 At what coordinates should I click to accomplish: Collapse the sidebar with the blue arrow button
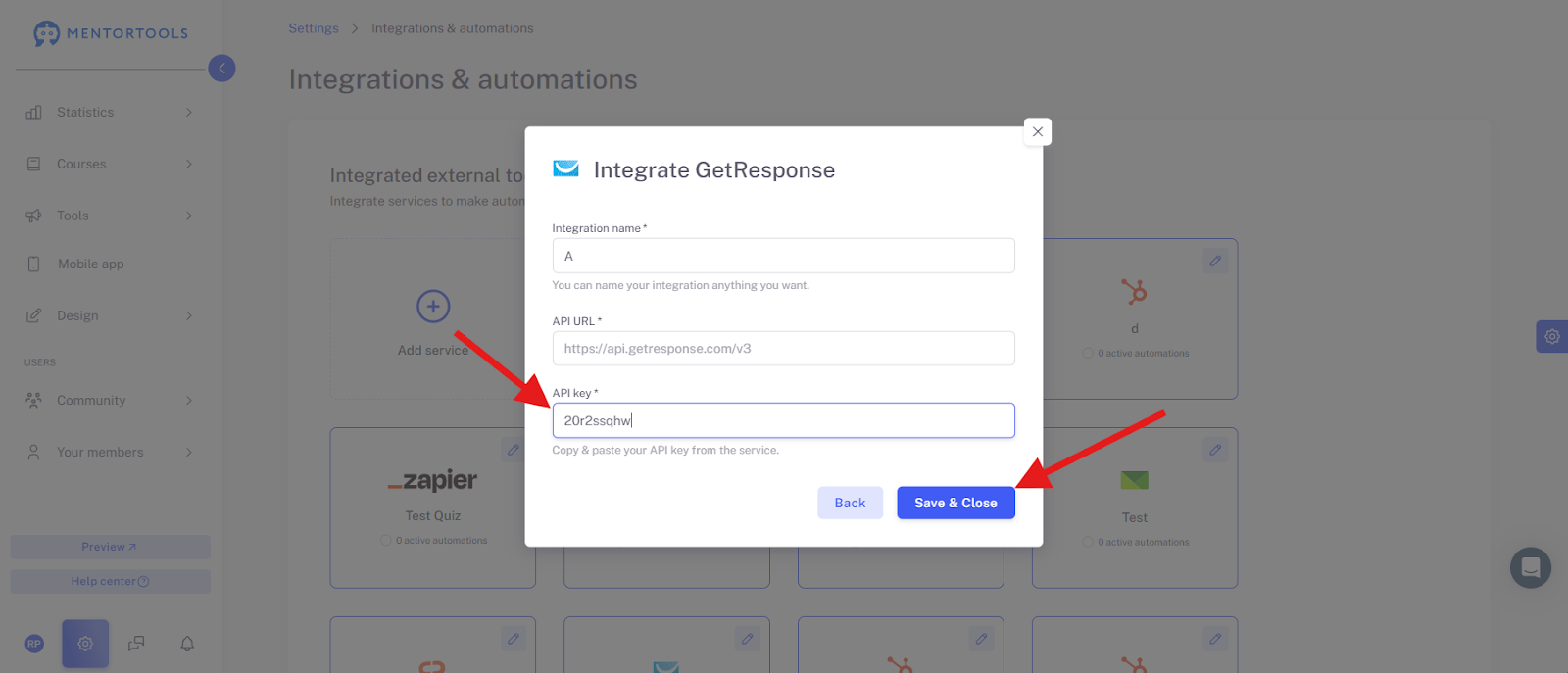click(x=221, y=68)
